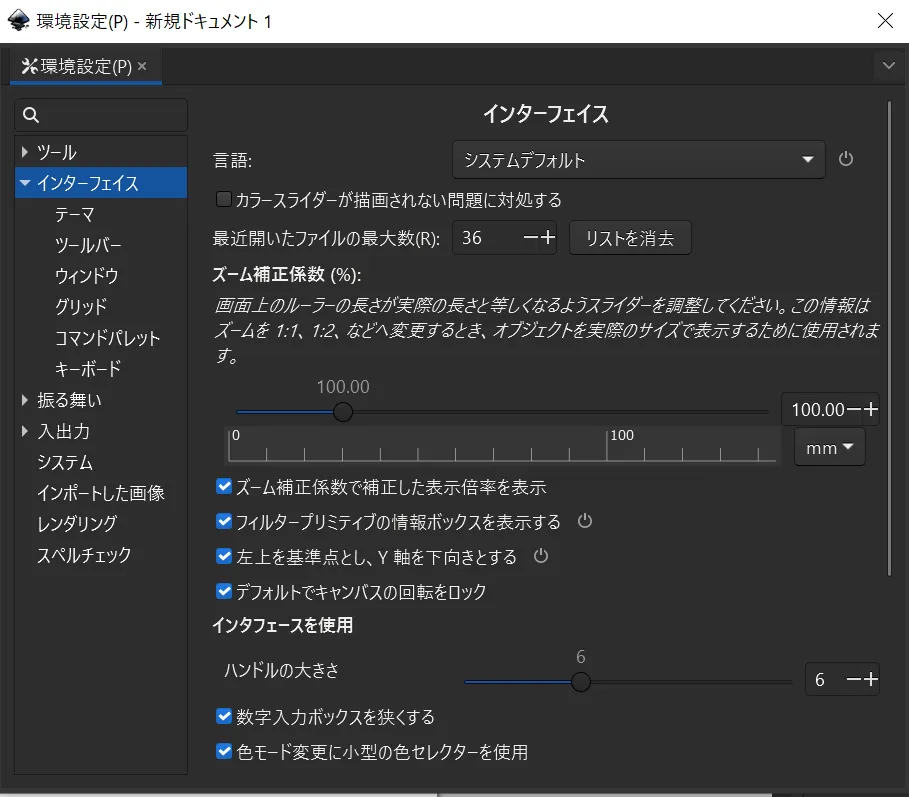This screenshot has width=909, height=797.
Task: Select ツールバー in the sidebar
Action: pyautogui.click(x=88, y=245)
